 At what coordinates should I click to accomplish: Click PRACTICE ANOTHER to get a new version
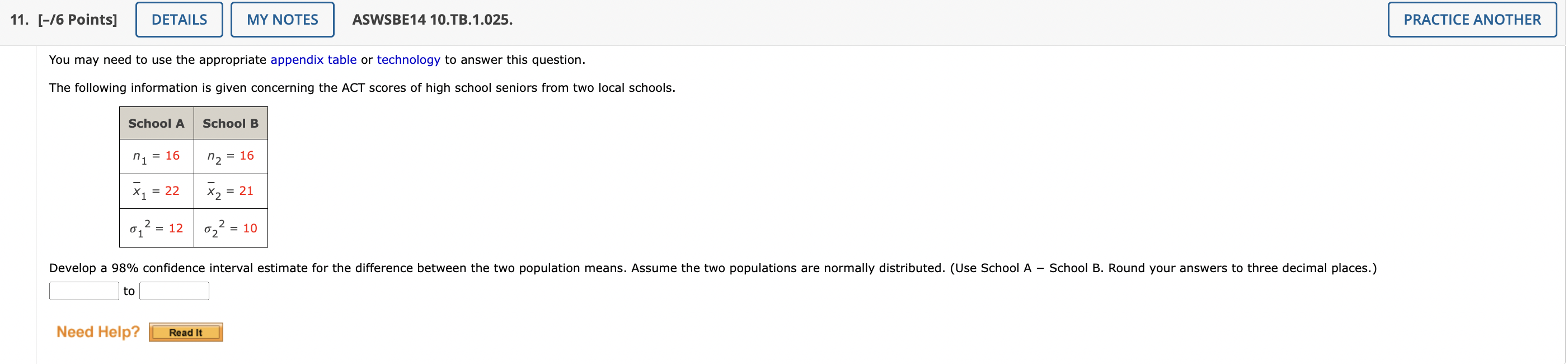(1472, 19)
